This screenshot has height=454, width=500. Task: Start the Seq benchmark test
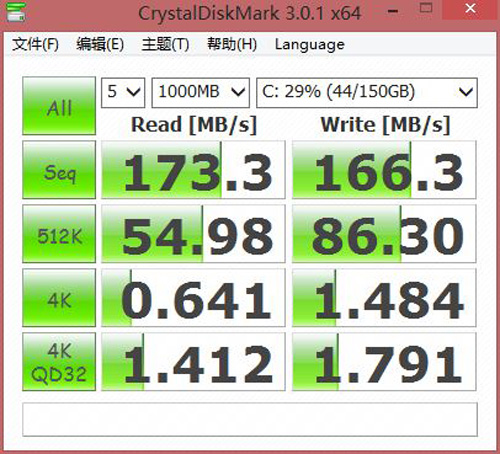[59, 170]
